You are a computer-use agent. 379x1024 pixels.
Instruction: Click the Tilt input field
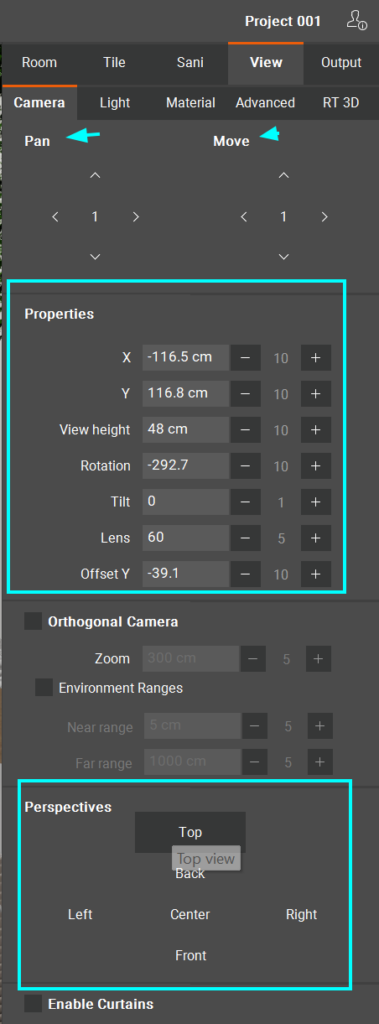pyautogui.click(x=186, y=502)
